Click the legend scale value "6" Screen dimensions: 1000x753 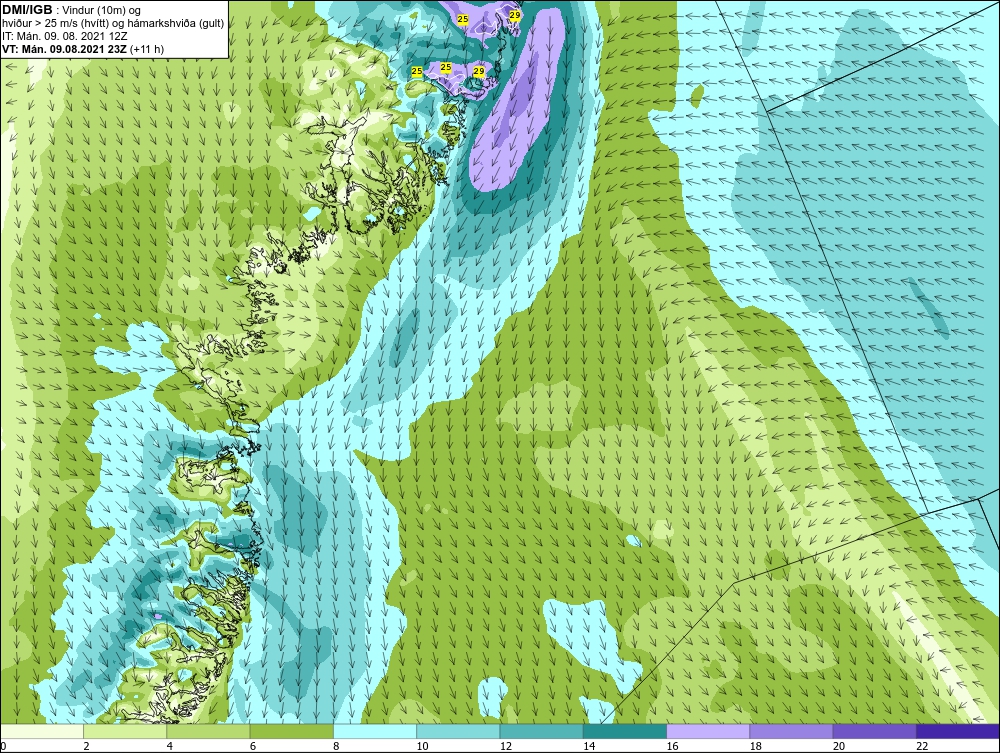[253, 746]
